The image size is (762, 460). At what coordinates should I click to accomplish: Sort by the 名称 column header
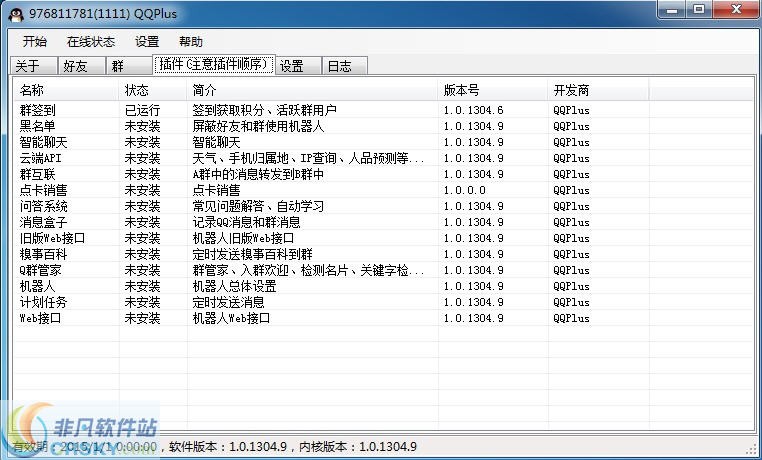(x=67, y=90)
